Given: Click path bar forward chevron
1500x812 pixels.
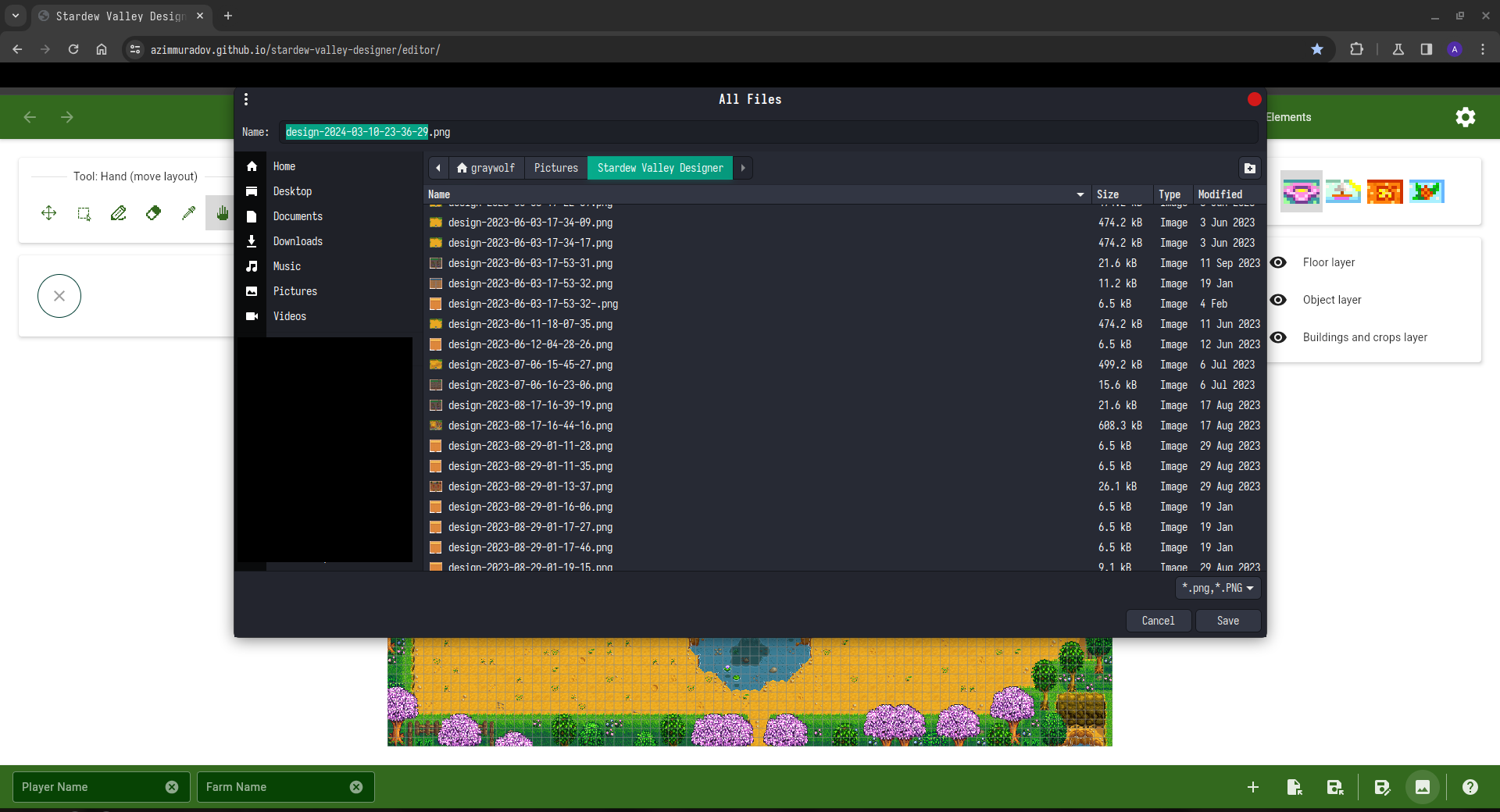Looking at the screenshot, I should (x=743, y=168).
